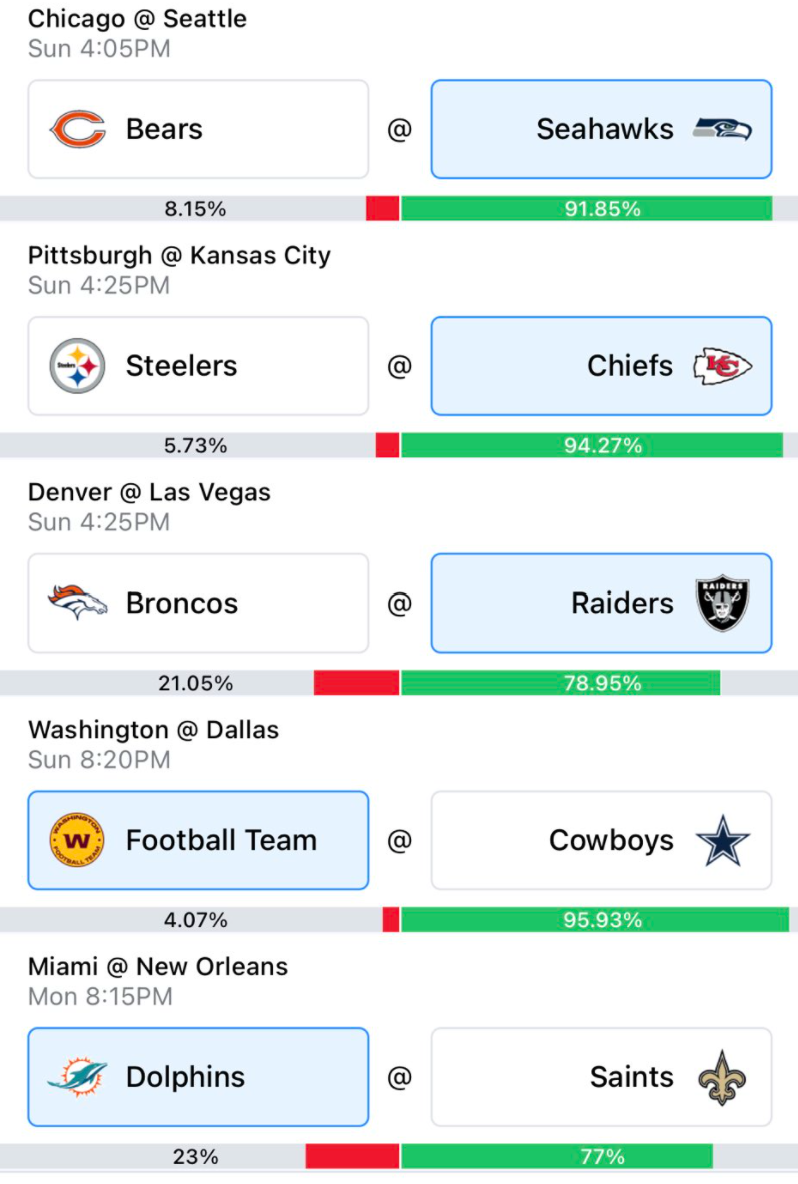
Task: Click the Denver Broncos horse logo
Action: 77,603
